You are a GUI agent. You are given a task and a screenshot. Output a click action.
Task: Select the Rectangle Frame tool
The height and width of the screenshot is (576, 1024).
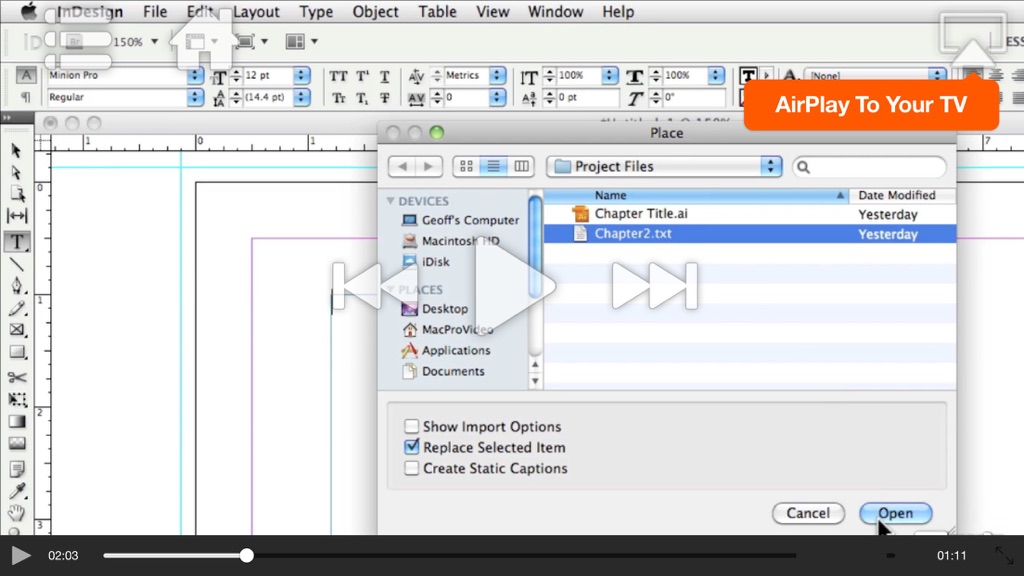[x=16, y=330]
